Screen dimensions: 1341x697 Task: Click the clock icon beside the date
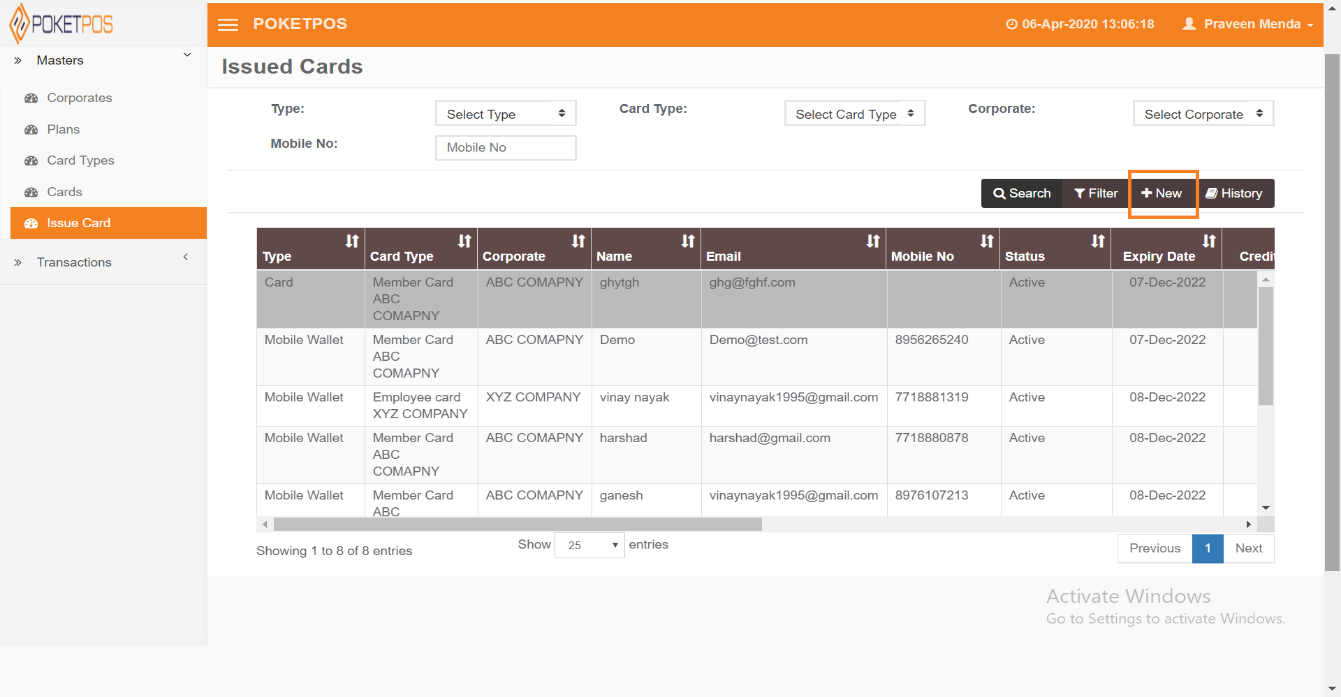point(1011,24)
